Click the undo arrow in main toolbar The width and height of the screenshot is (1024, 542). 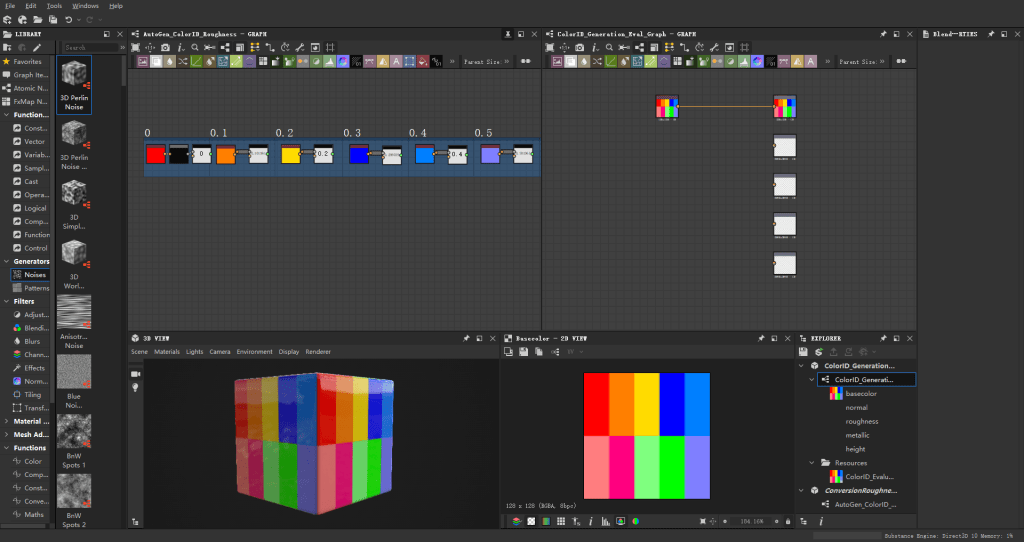coord(68,19)
